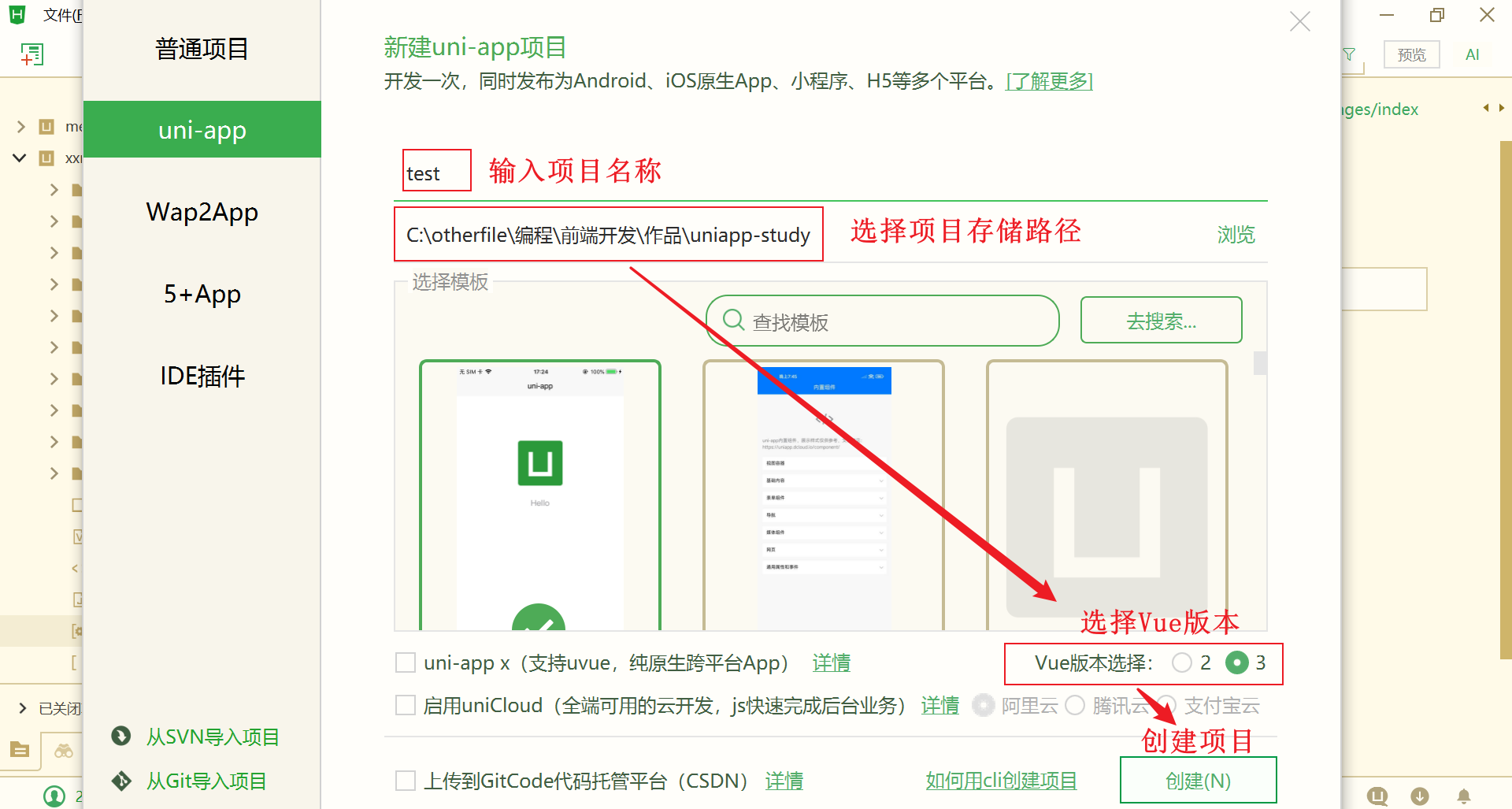This screenshot has height=809, width=1512.
Task: Select the 5+App project type
Action: [x=202, y=294]
